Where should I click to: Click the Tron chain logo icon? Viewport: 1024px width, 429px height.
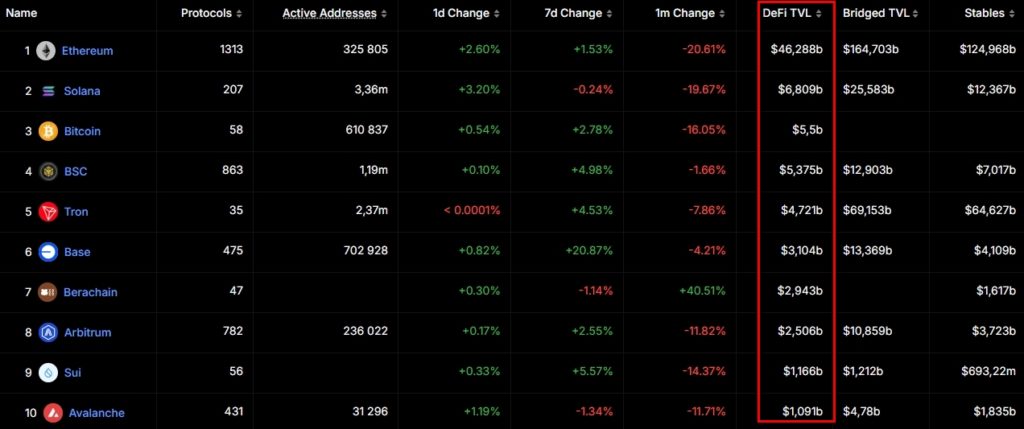47,212
